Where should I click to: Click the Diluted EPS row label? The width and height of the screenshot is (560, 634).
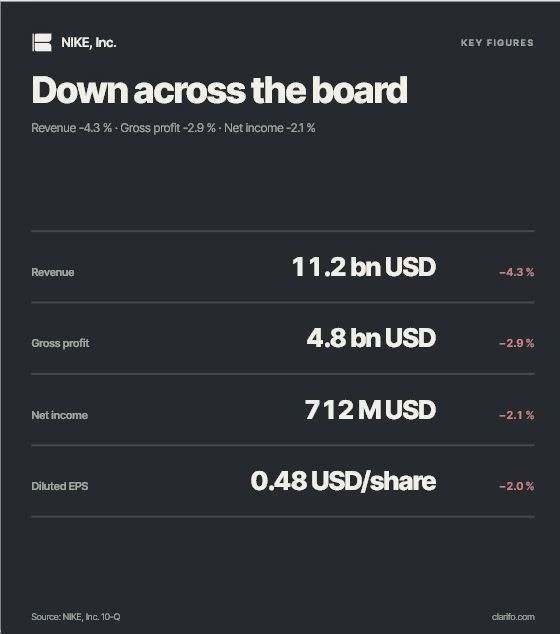click(x=60, y=486)
